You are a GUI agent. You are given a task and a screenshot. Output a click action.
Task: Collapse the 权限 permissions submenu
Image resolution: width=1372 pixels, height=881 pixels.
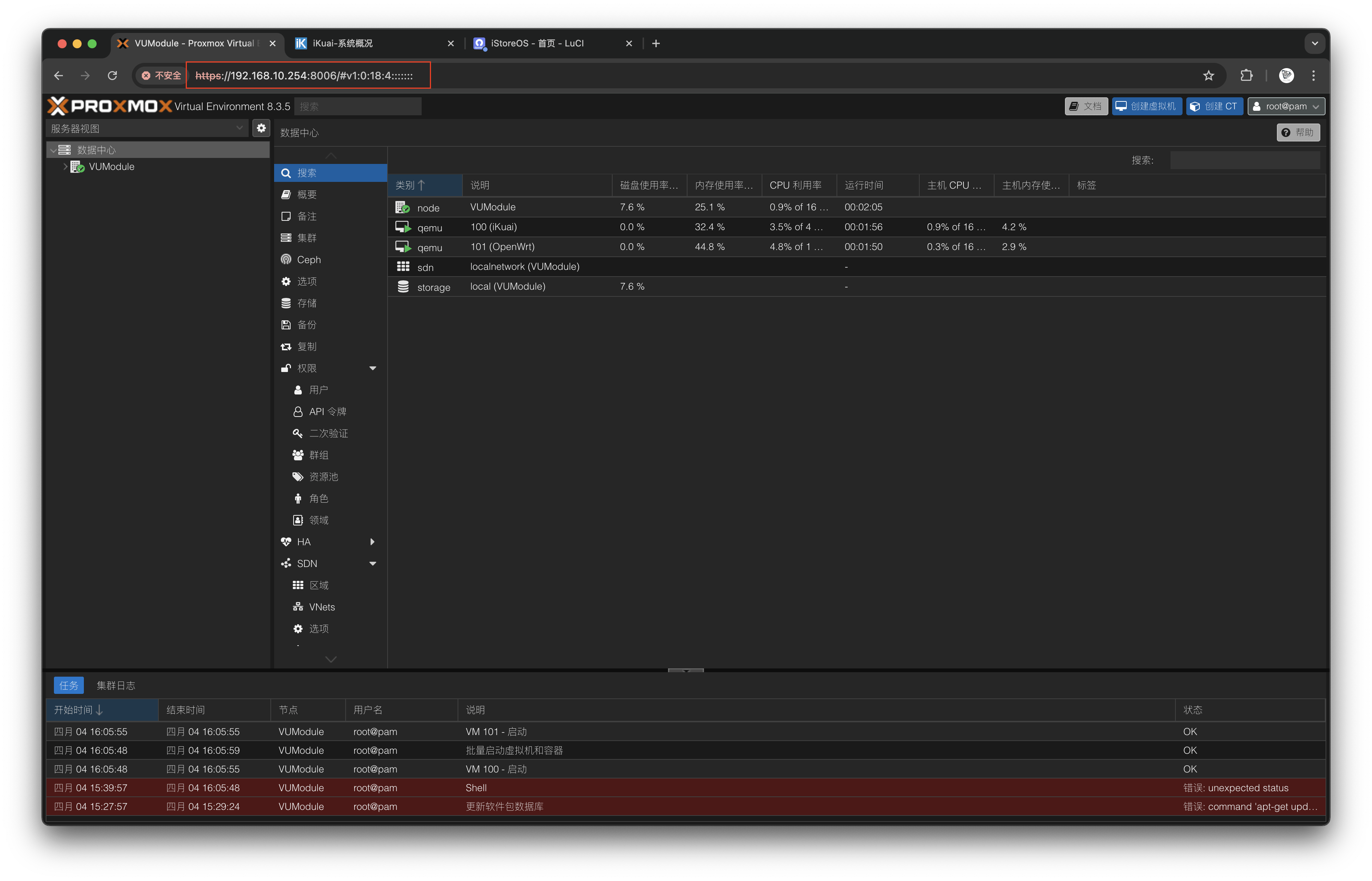373,368
